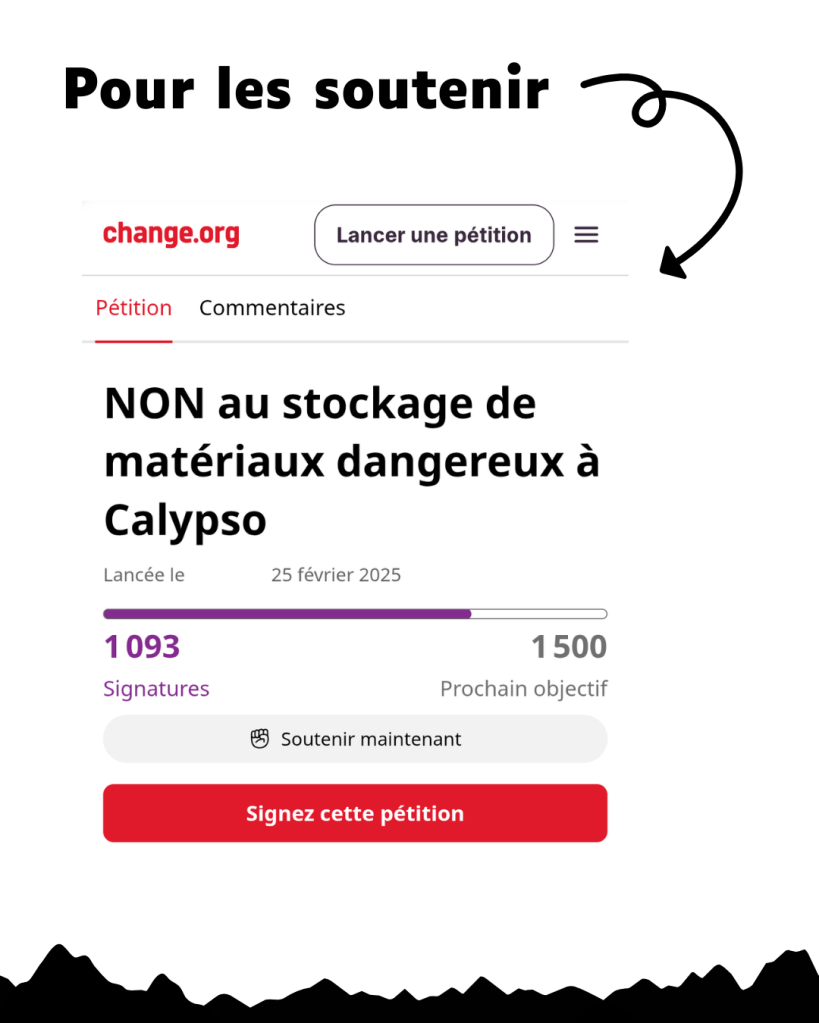Click the 1 500 goal number
819x1023 pixels.
pyautogui.click(x=569, y=647)
